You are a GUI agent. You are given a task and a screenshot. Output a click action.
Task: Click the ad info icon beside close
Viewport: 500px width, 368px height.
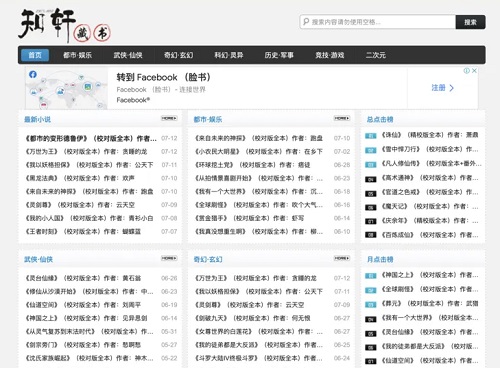pyautogui.click(x=467, y=71)
